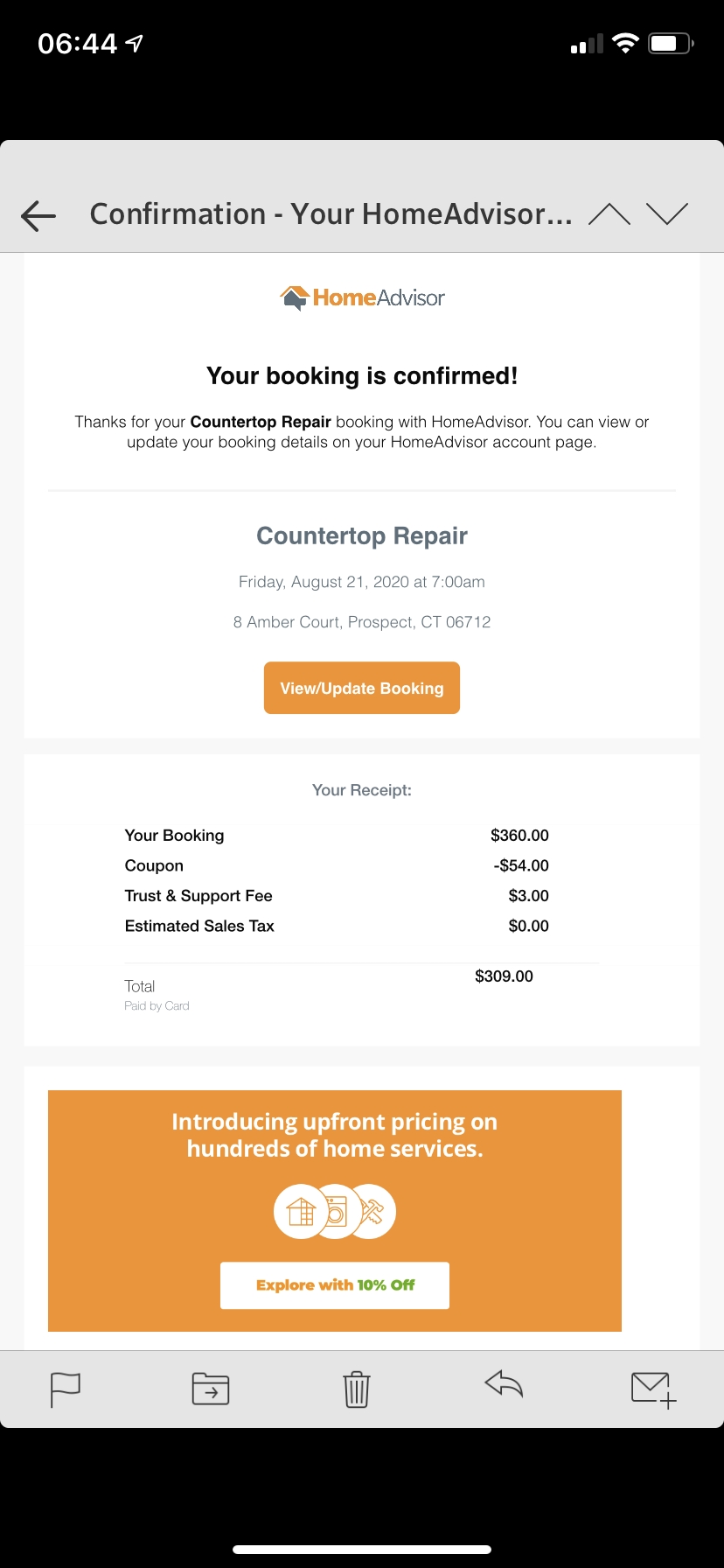Flag this email with the flag icon
724x1568 pixels.
(x=66, y=1389)
